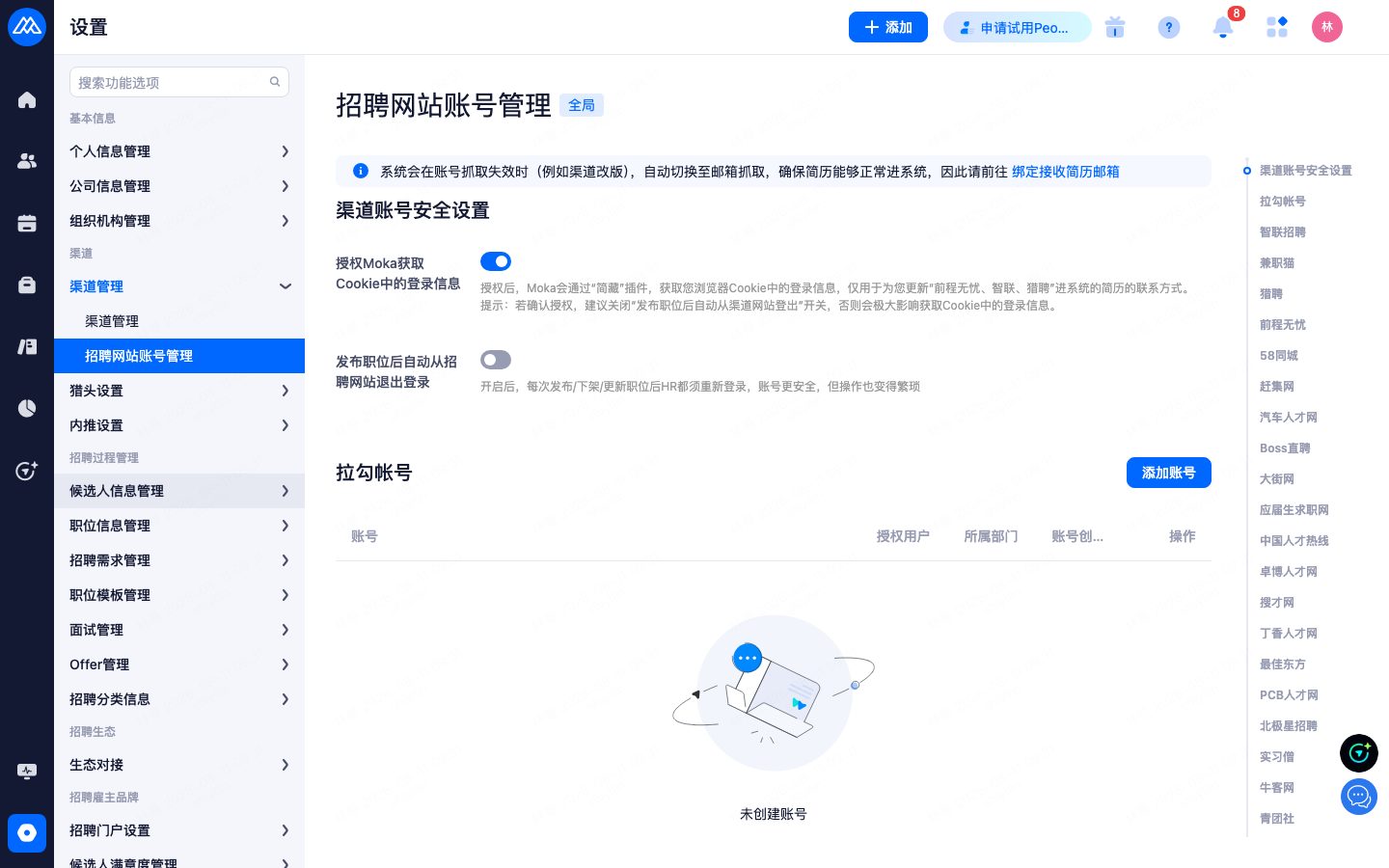Open the monitor icon in left sidebar

(x=27, y=772)
